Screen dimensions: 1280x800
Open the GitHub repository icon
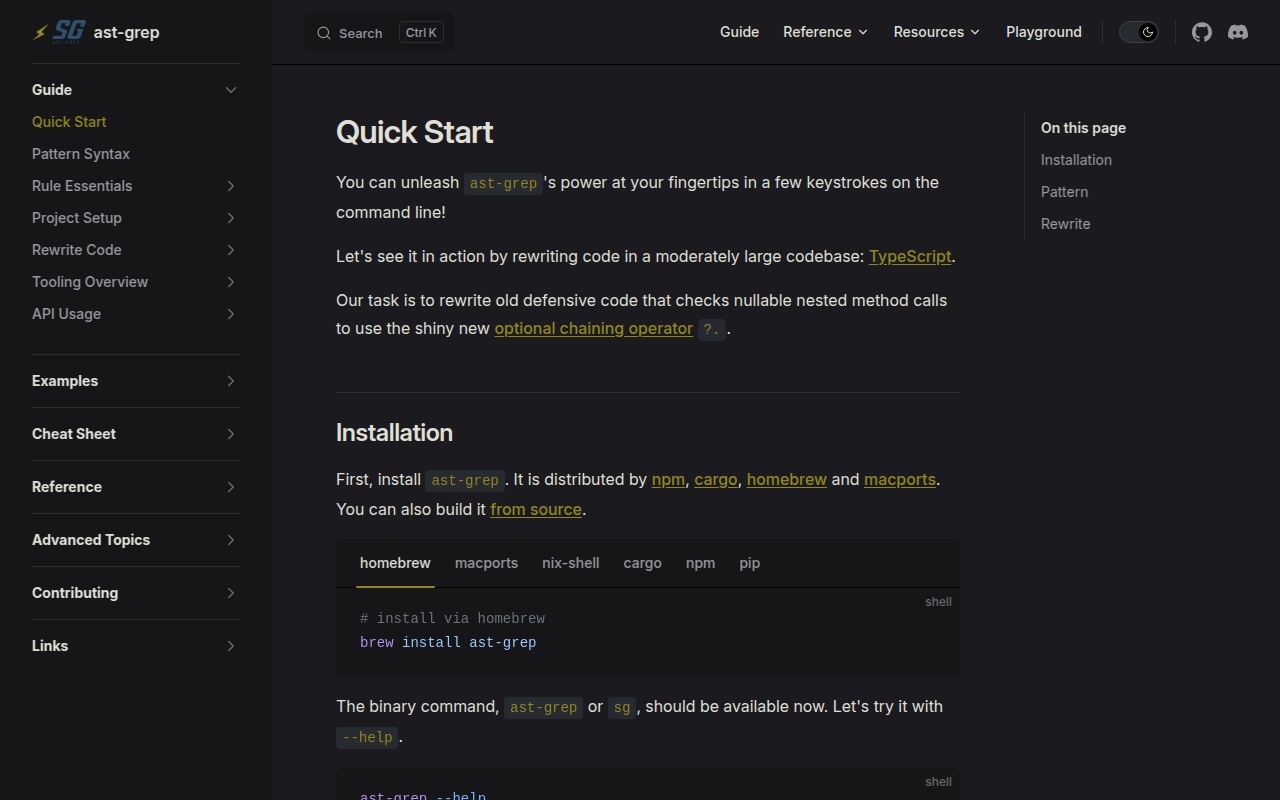tap(1202, 32)
